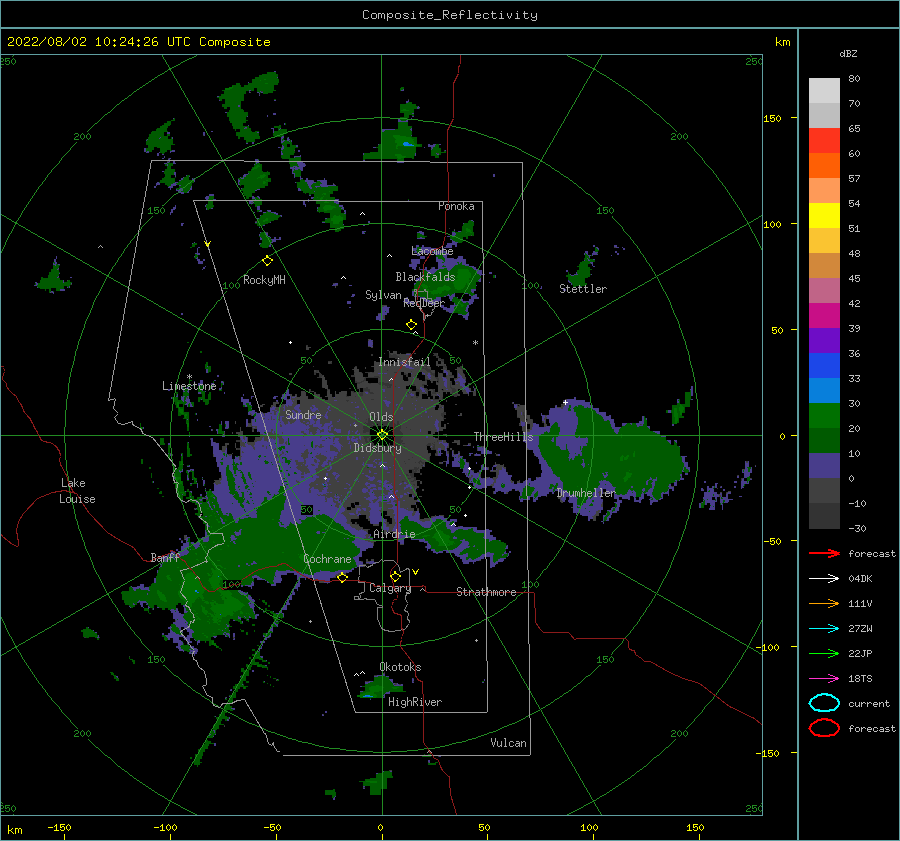The width and height of the screenshot is (900, 841).
Task: Pick the blue 36–33 dBZ swatch
Action: (824, 365)
